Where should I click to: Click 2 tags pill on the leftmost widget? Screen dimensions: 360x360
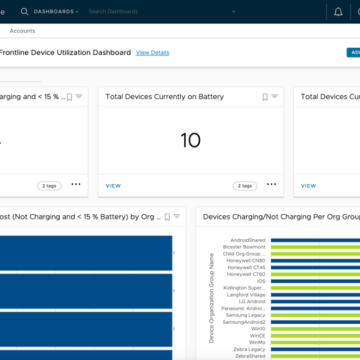point(49,186)
